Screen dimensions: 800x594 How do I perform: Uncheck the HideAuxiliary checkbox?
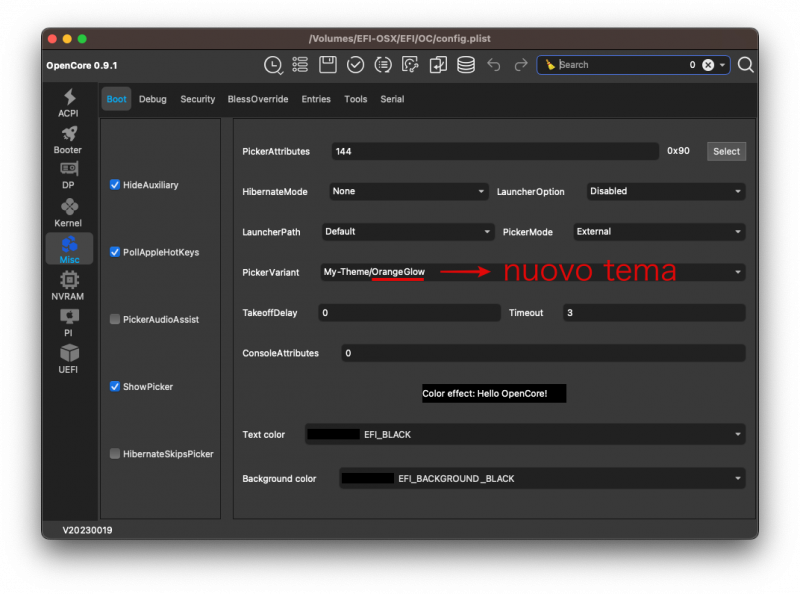[x=115, y=185]
